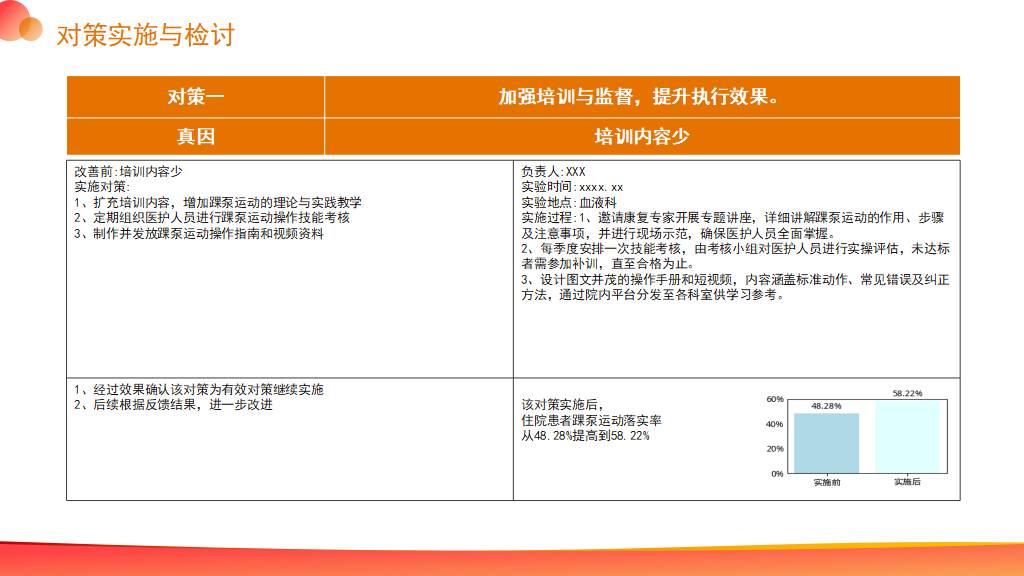Select the line about 扩充培训内容
Screen dimensions: 1024x576
tap(218, 202)
